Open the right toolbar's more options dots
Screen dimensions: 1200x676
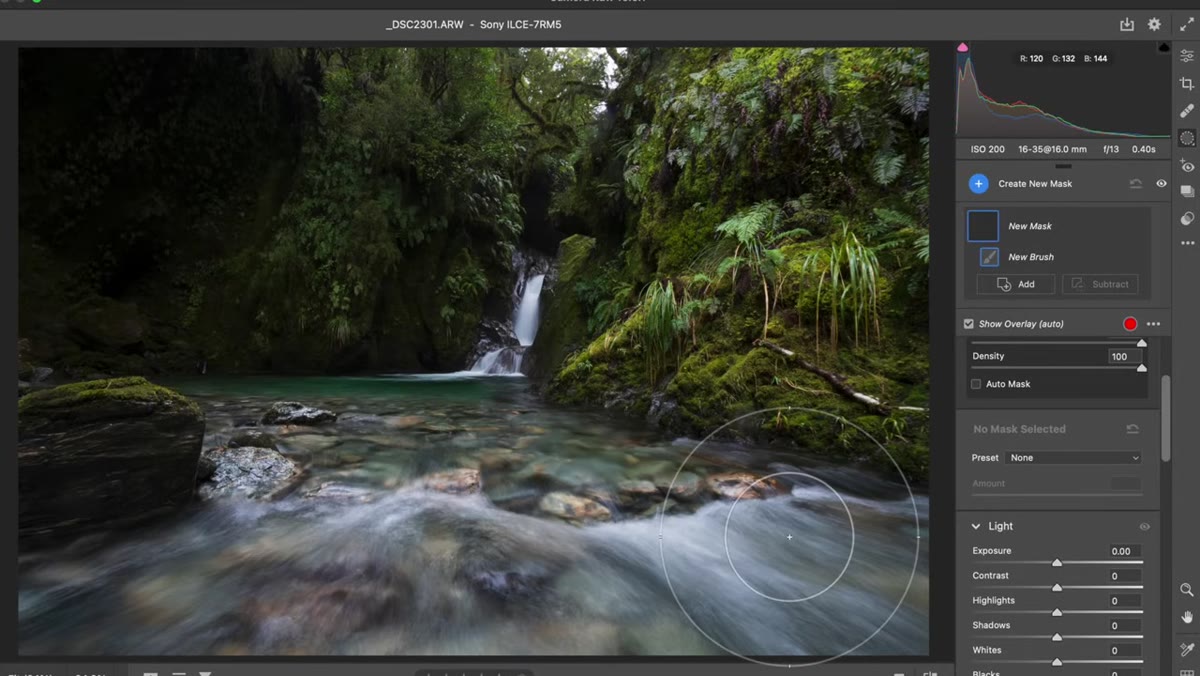click(x=1187, y=243)
